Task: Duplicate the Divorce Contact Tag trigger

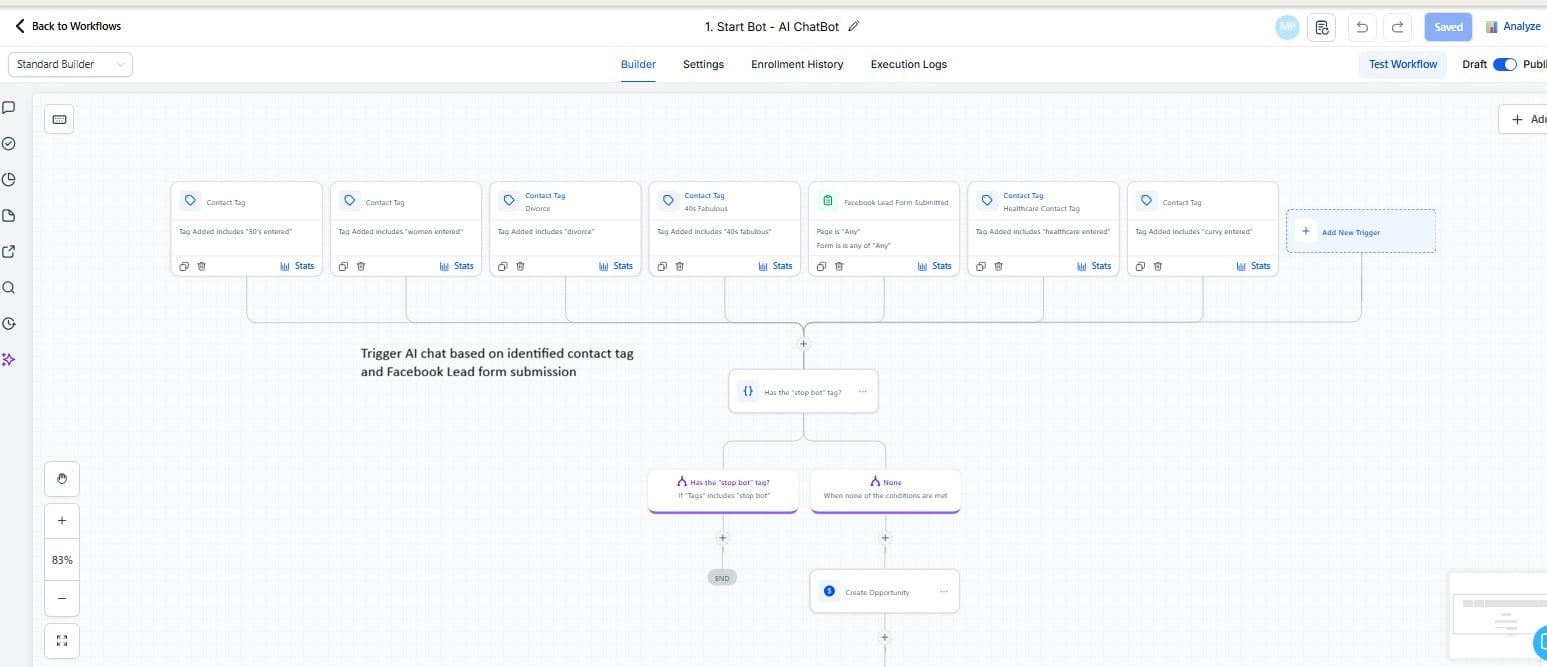Action: click(502, 266)
